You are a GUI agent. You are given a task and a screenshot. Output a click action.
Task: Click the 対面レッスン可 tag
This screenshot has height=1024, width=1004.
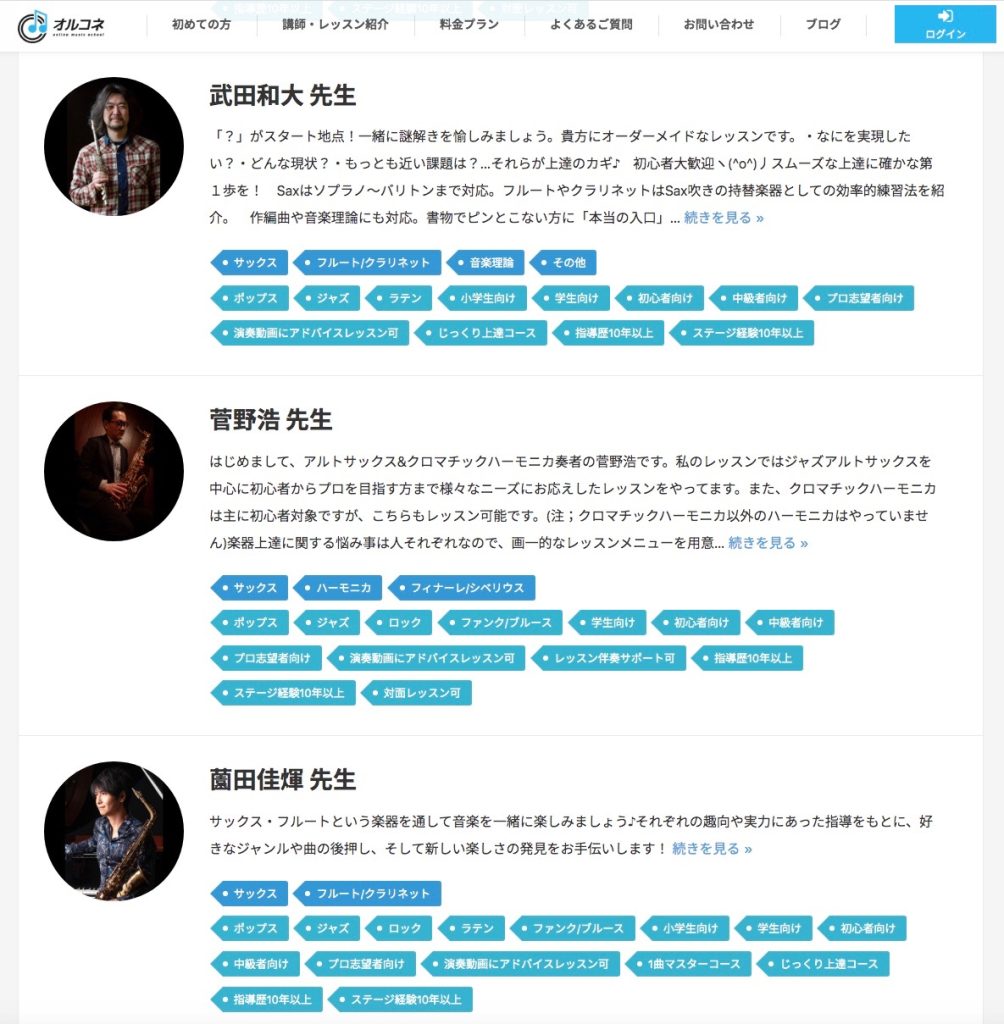pyautogui.click(x=416, y=693)
